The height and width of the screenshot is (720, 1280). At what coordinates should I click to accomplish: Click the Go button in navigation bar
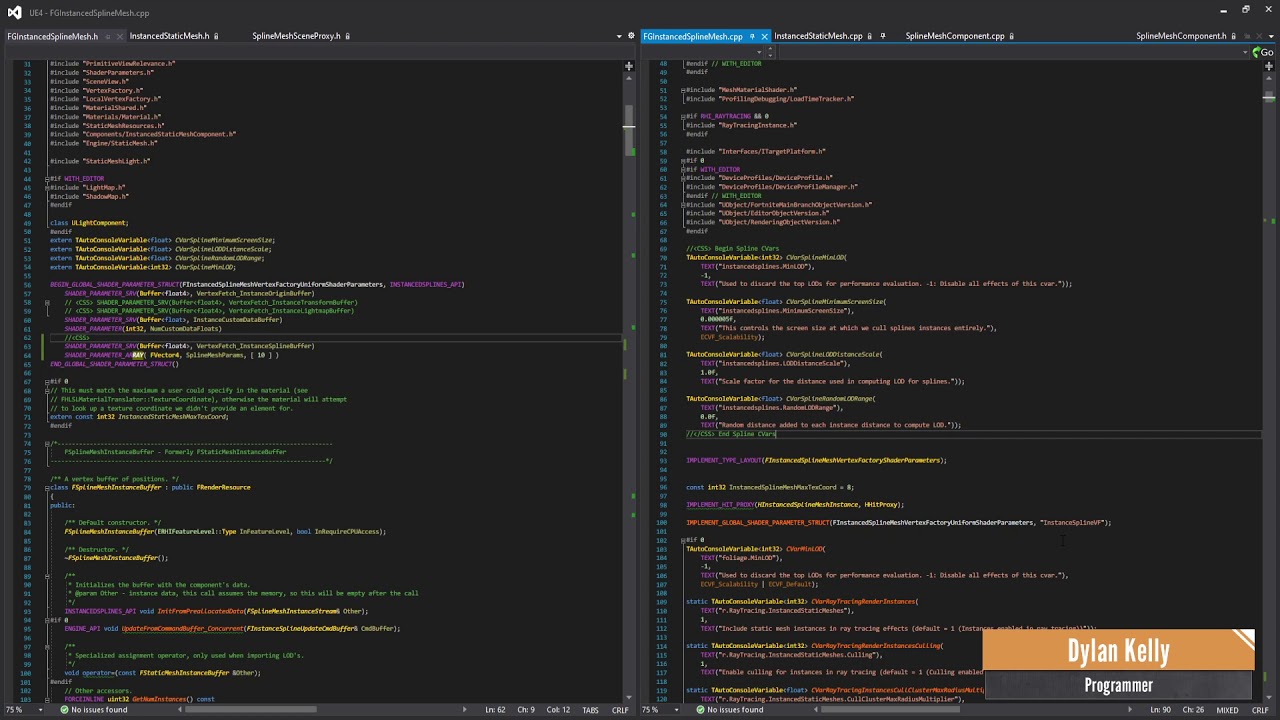pos(1264,52)
